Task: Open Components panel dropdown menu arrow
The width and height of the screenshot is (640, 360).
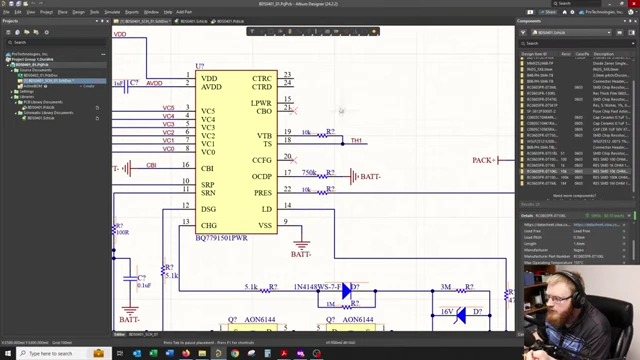Action: click(x=624, y=21)
